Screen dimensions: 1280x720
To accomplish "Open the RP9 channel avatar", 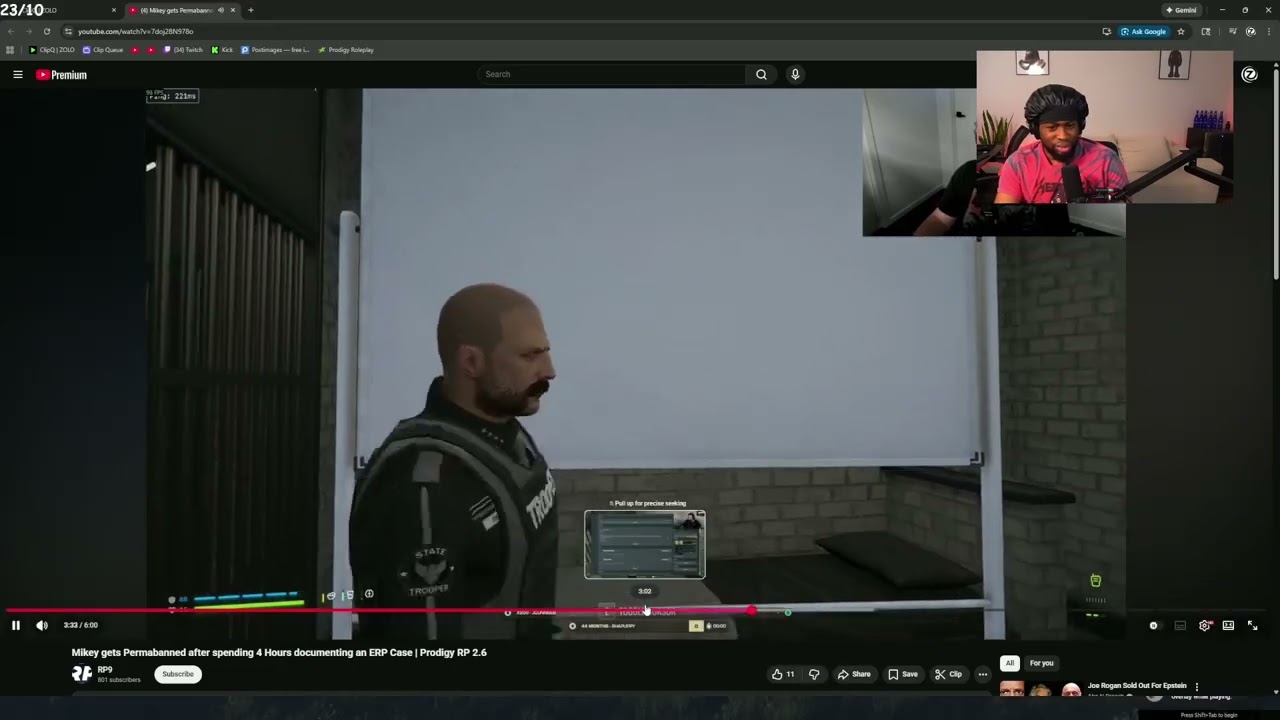I will click(82, 673).
